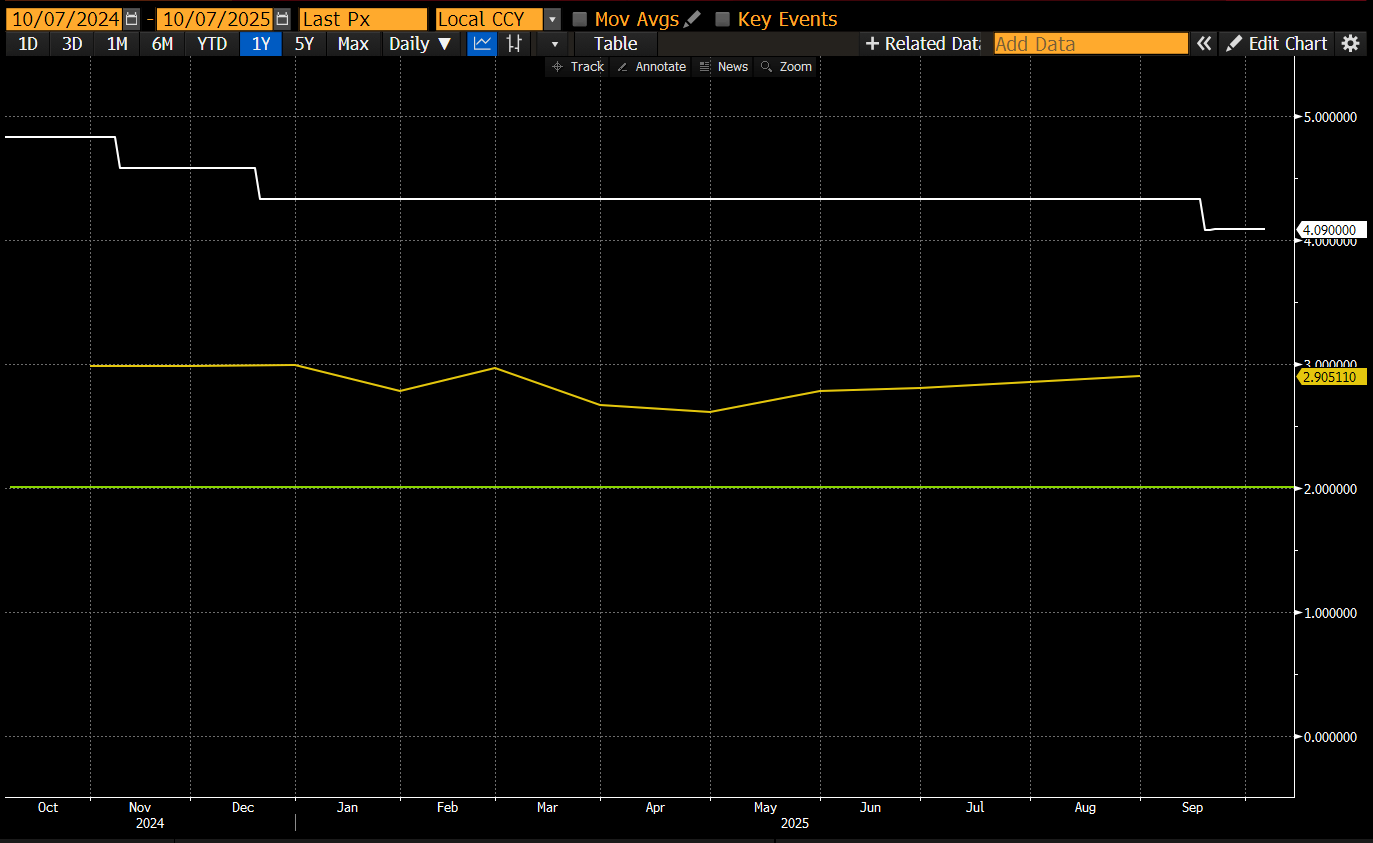Open the start date calendar picker
The width and height of the screenshot is (1373, 843).
(x=131, y=19)
